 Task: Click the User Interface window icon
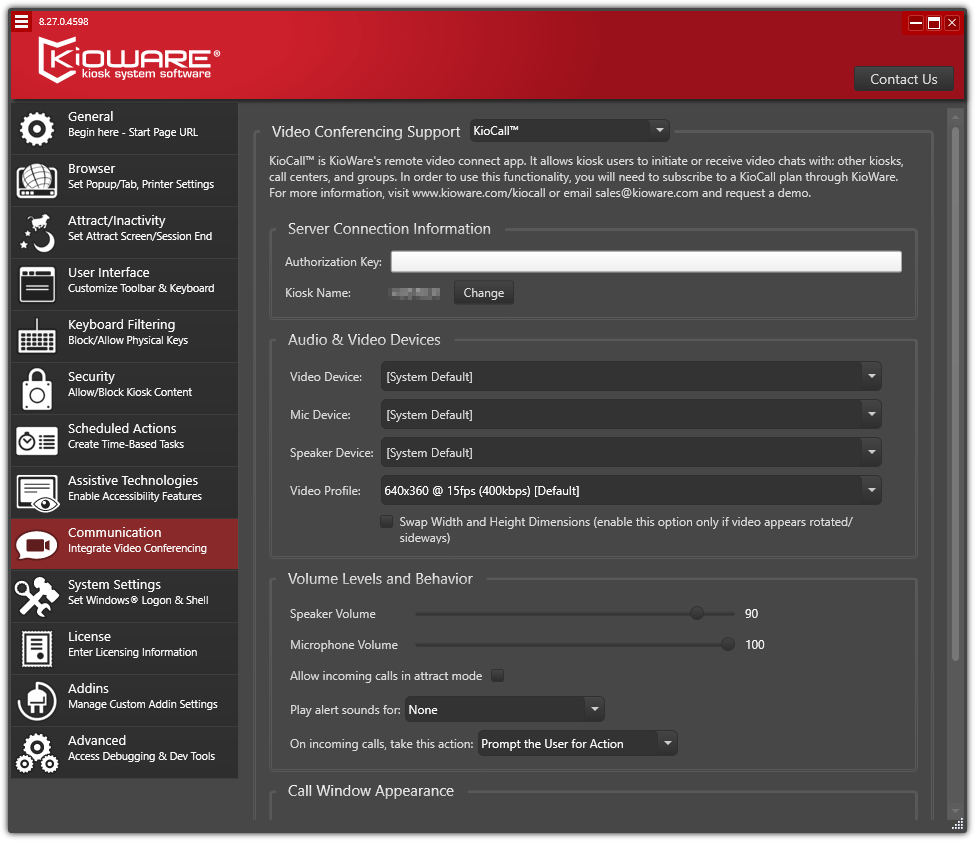(x=37, y=285)
